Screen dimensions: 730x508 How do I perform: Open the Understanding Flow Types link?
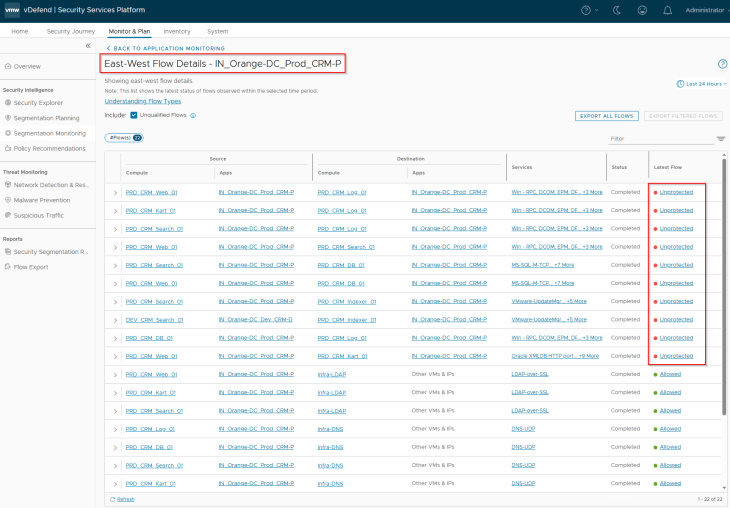click(x=143, y=101)
